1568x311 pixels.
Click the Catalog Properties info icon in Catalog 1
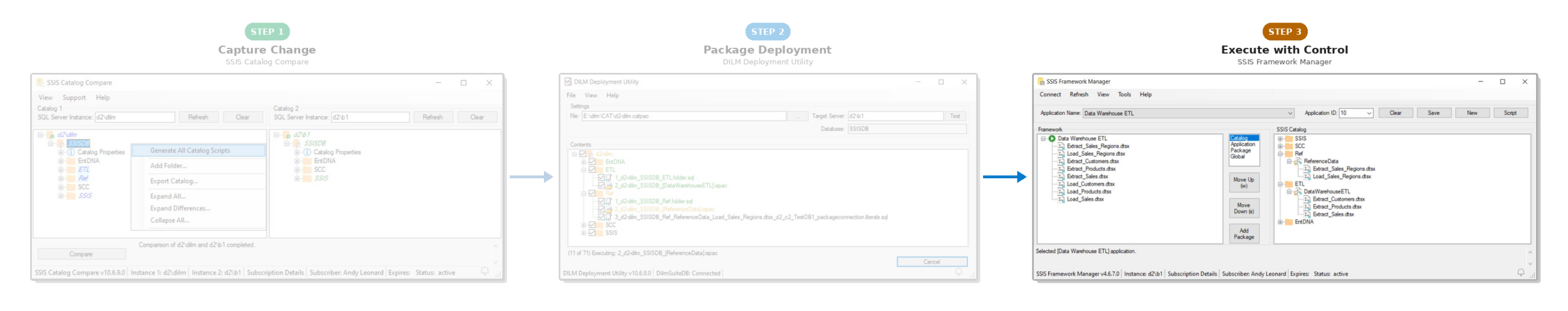71,152
